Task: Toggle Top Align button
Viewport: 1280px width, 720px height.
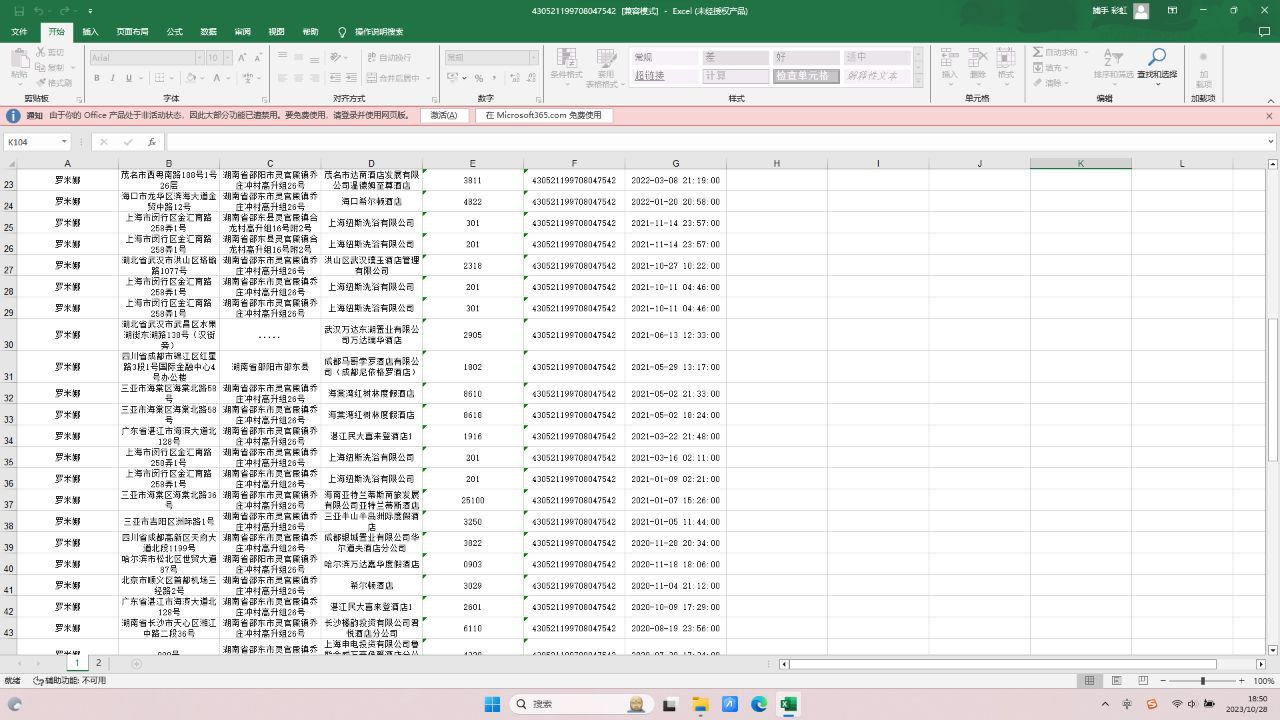Action: tap(283, 57)
